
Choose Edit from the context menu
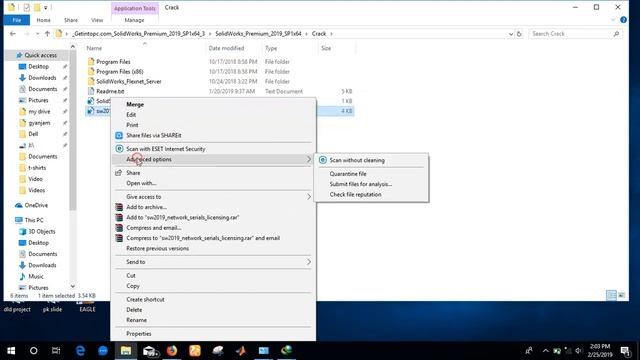coord(131,115)
